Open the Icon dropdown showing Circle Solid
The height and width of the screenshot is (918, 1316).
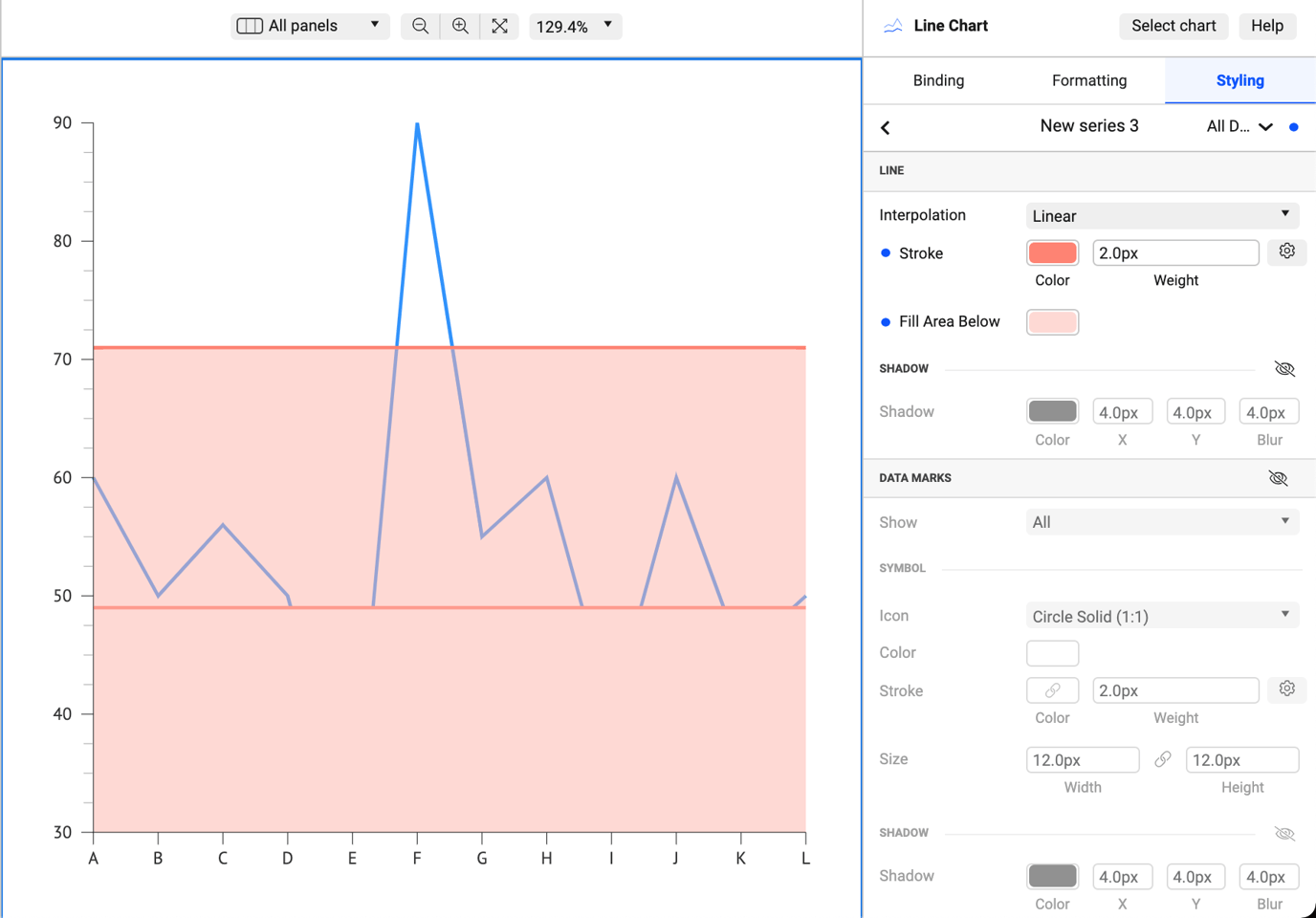tap(1161, 615)
